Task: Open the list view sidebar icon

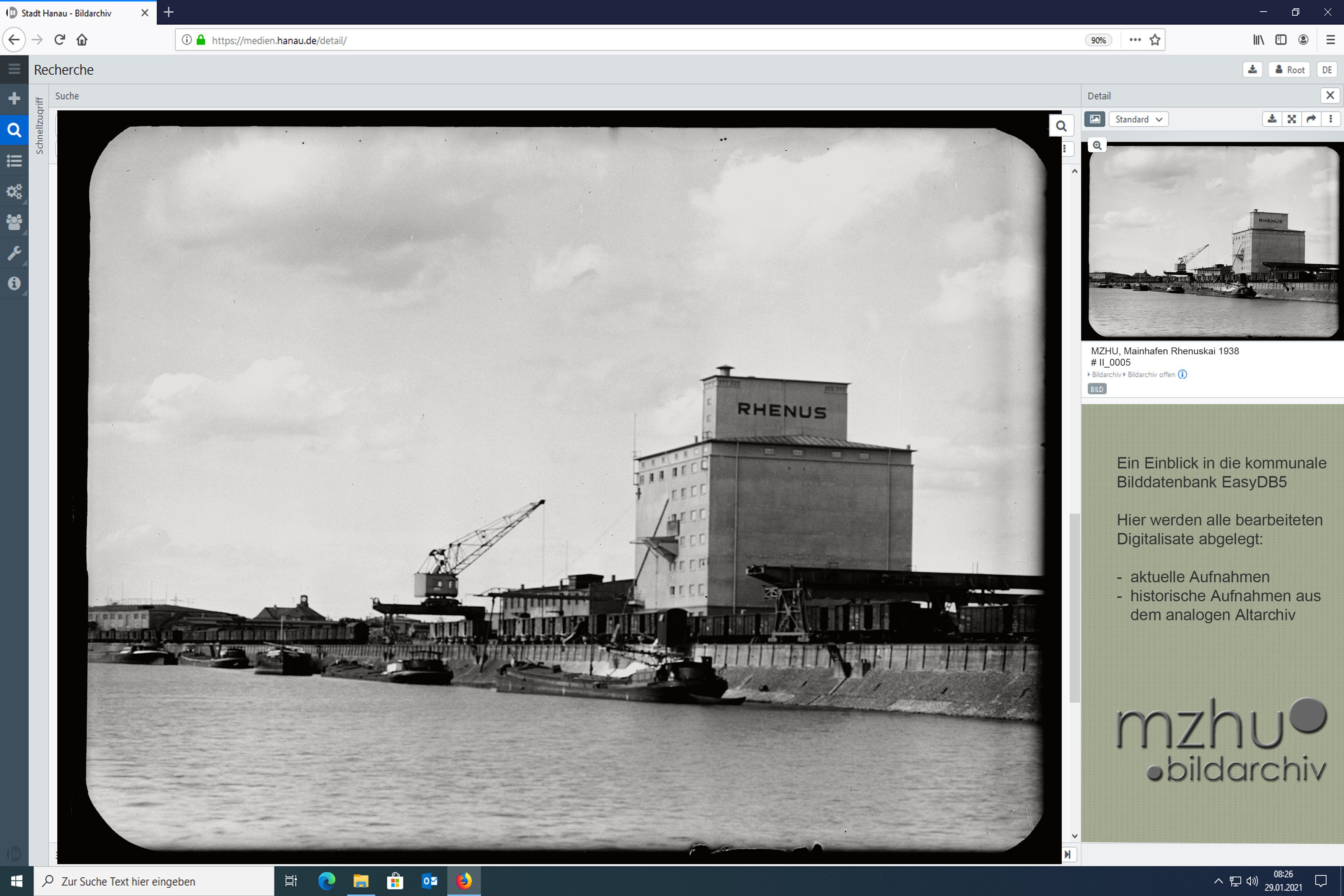Action: pyautogui.click(x=14, y=160)
